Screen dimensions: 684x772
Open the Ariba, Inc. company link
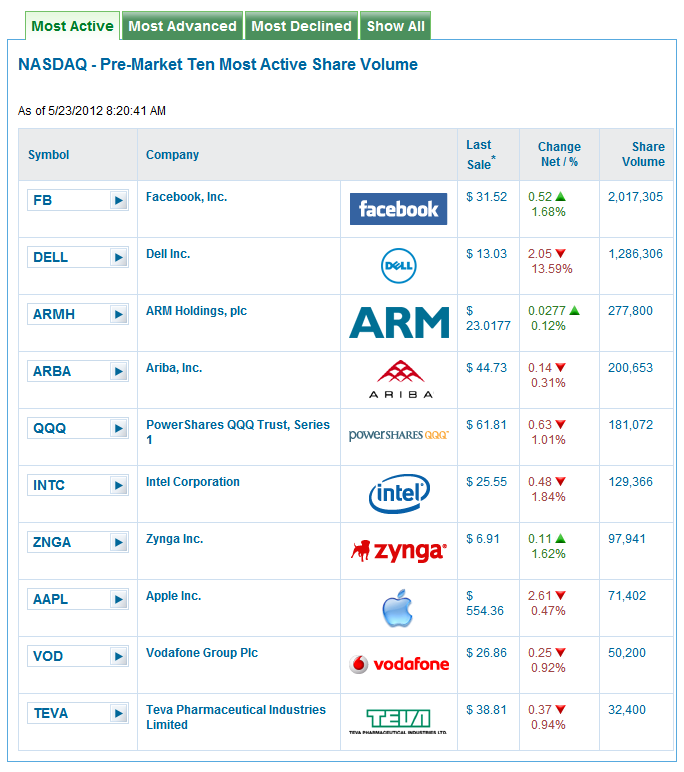(x=174, y=368)
